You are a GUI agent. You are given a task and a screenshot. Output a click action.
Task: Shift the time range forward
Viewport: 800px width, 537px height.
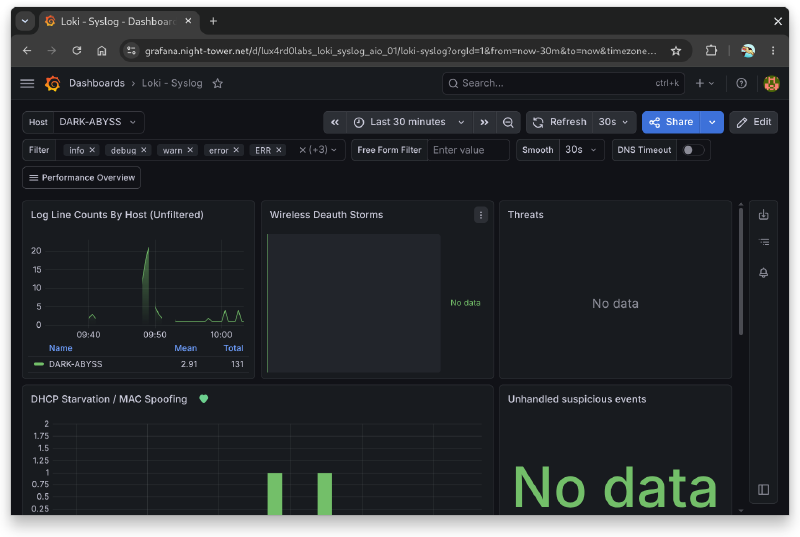[484, 122]
